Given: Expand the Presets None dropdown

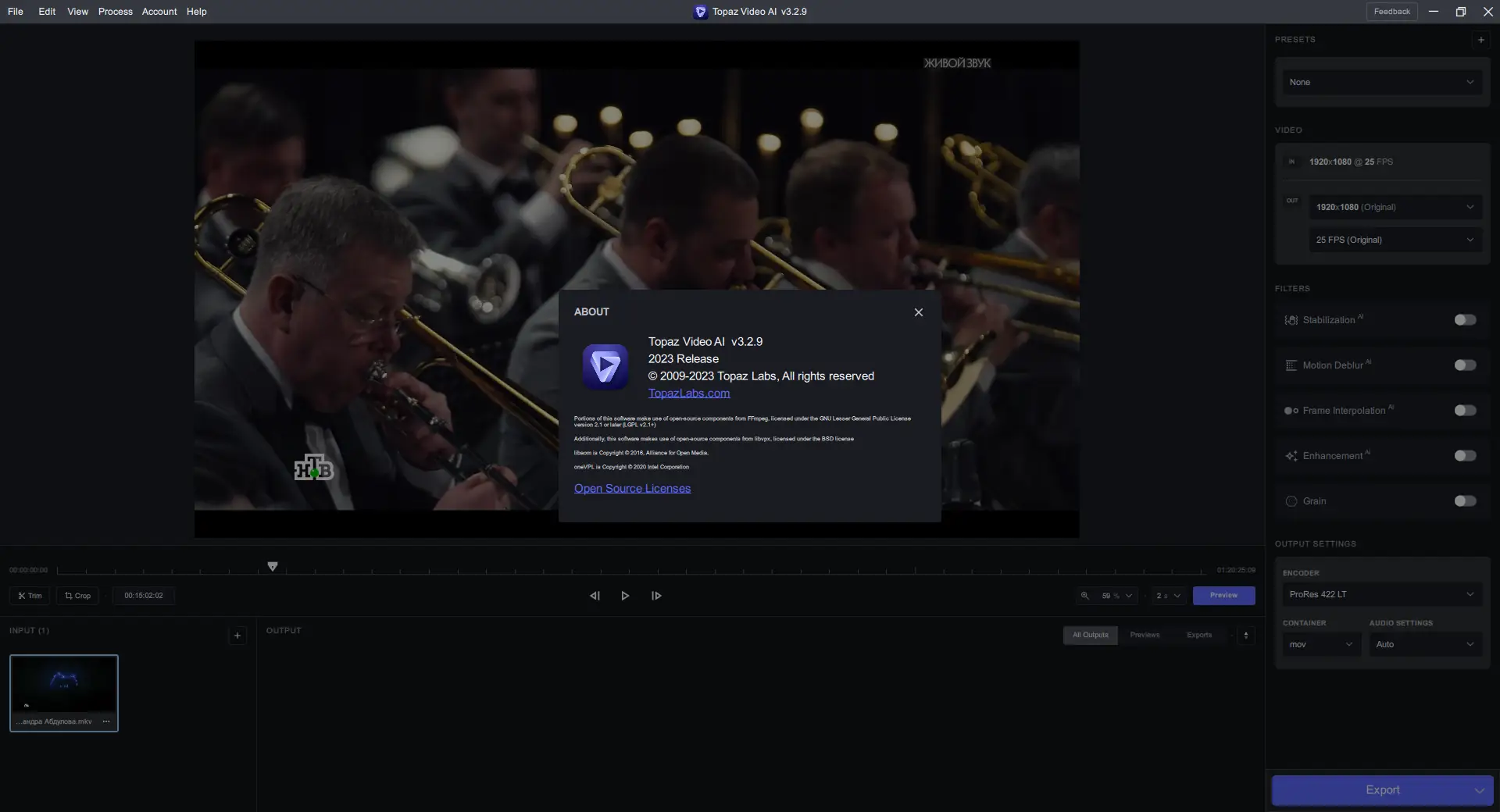Looking at the screenshot, I should pos(1382,82).
